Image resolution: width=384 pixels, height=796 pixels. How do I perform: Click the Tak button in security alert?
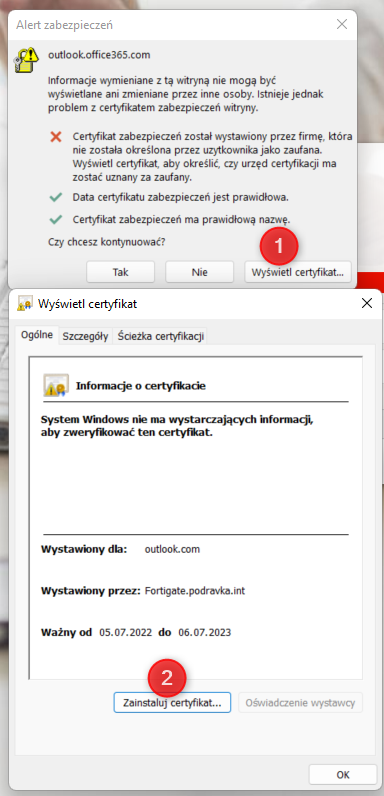120,272
